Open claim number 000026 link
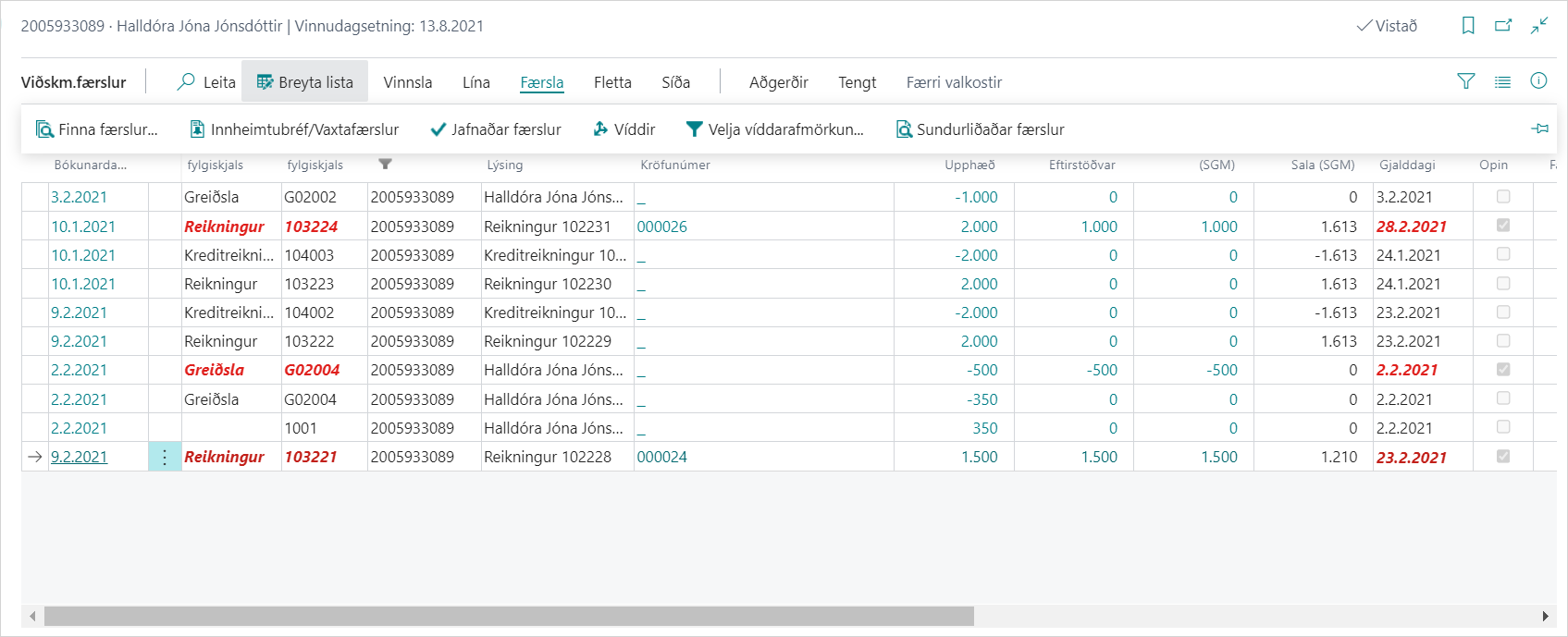This screenshot has width=1568, height=637. (661, 227)
